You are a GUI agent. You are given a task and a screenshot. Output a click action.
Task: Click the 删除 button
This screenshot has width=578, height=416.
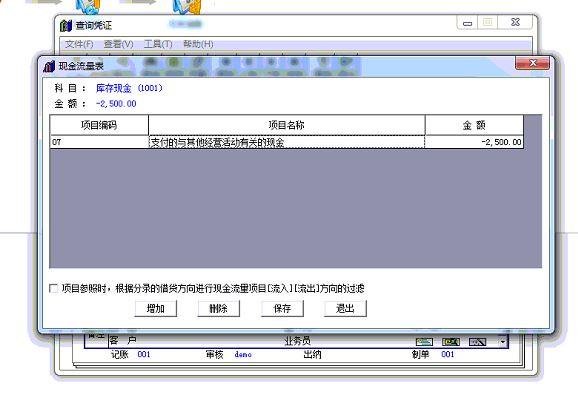pyautogui.click(x=219, y=308)
